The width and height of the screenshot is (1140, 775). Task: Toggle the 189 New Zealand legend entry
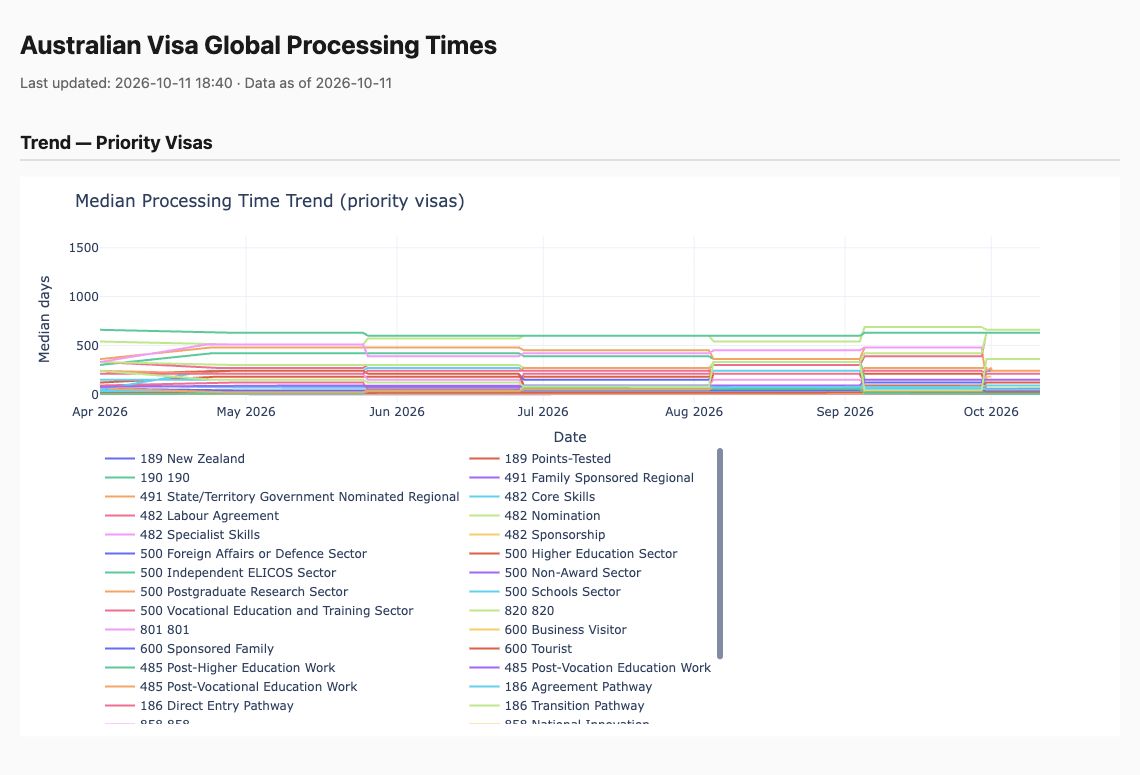(174, 459)
